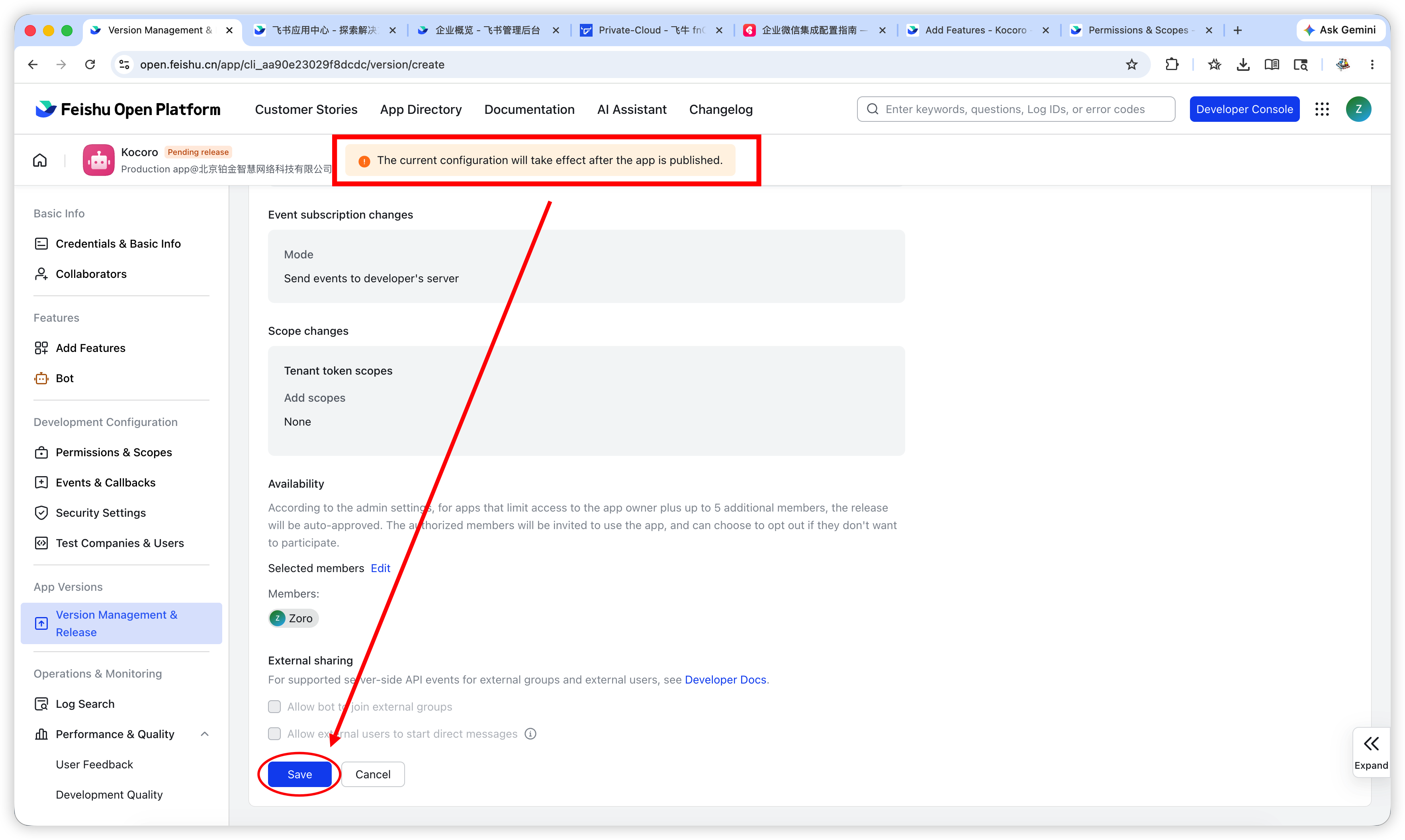
Task: Go back in browser history
Action: [x=32, y=64]
